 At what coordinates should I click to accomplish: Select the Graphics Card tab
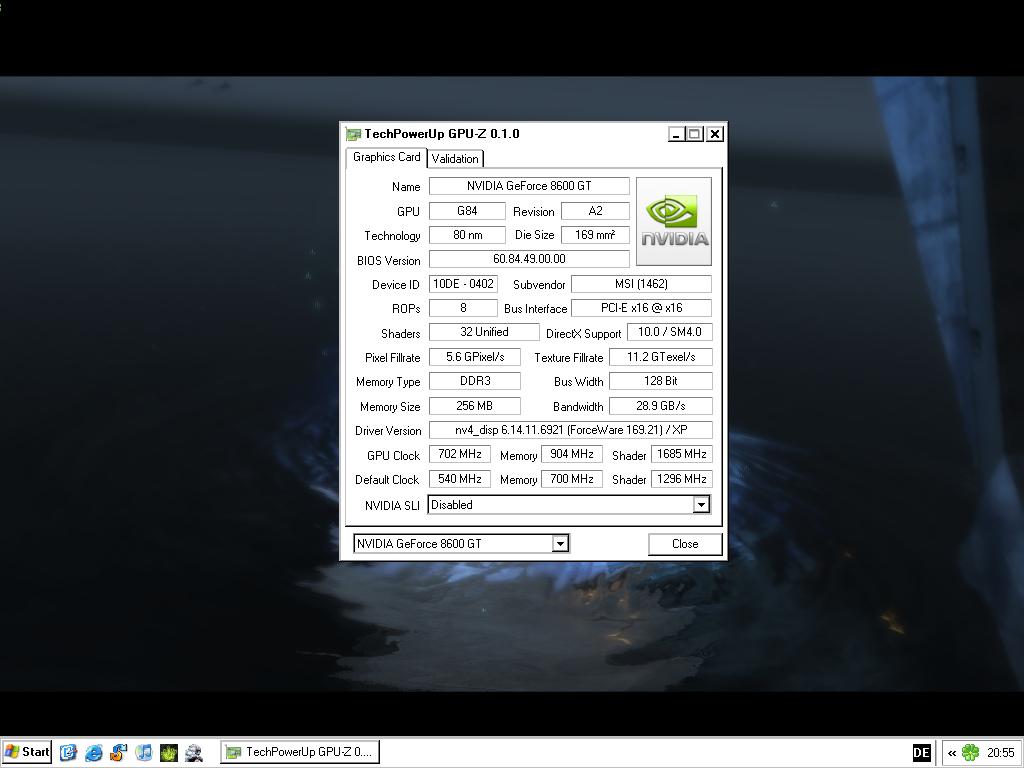coord(386,157)
